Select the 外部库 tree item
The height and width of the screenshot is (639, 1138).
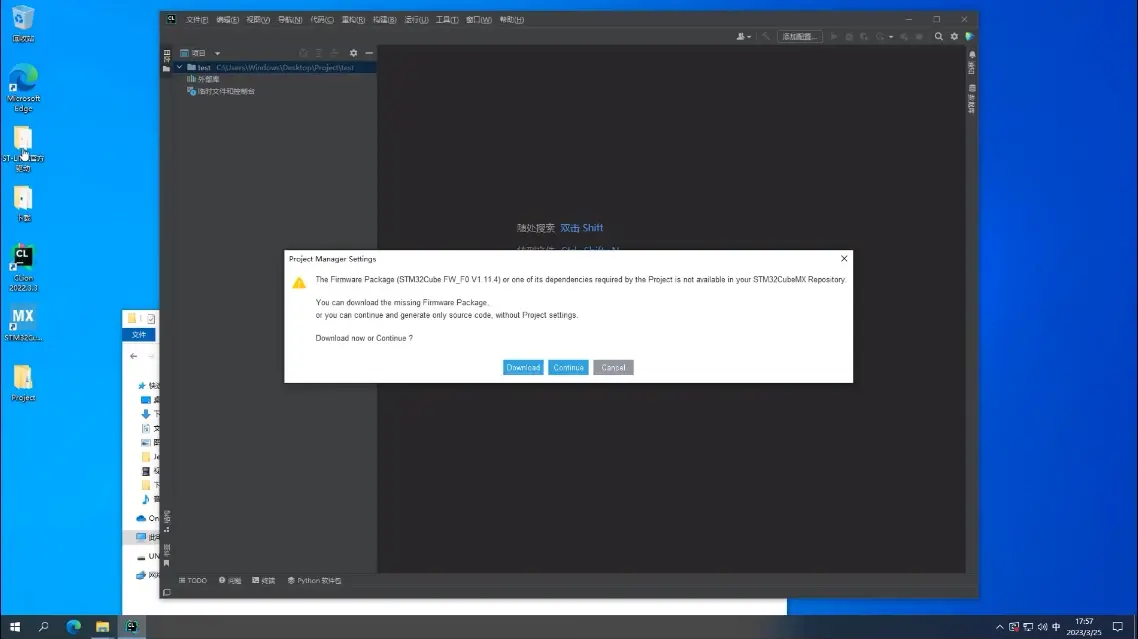[x=203, y=79]
